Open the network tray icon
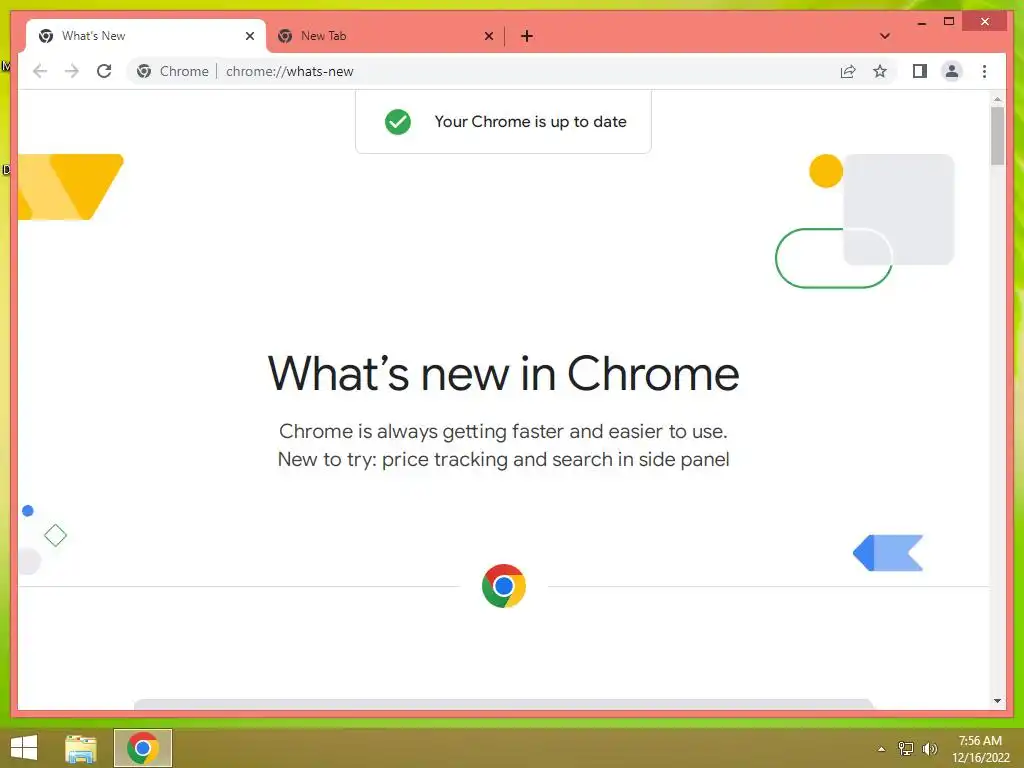Screen dimensions: 1024x768 (x=906, y=749)
